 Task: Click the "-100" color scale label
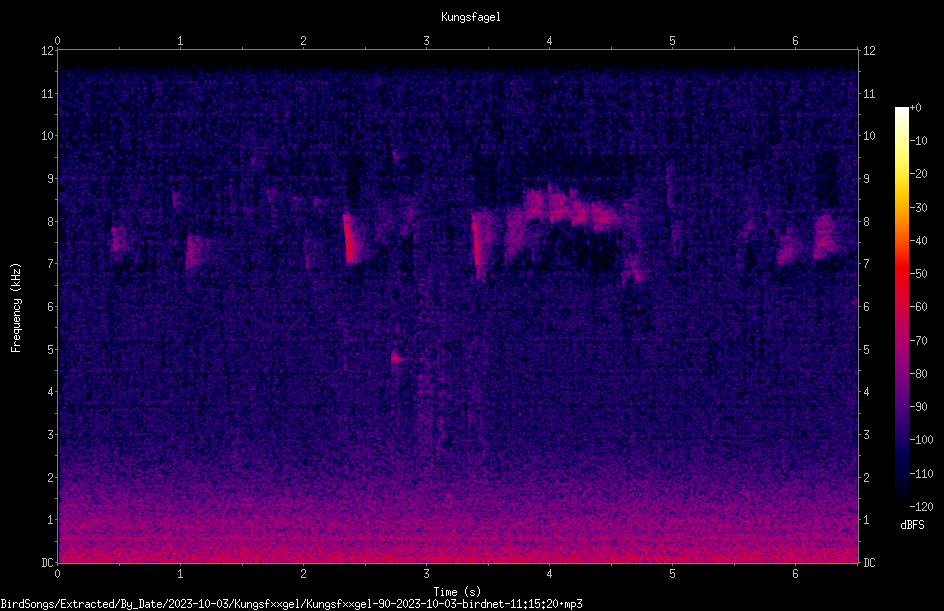coord(921,440)
